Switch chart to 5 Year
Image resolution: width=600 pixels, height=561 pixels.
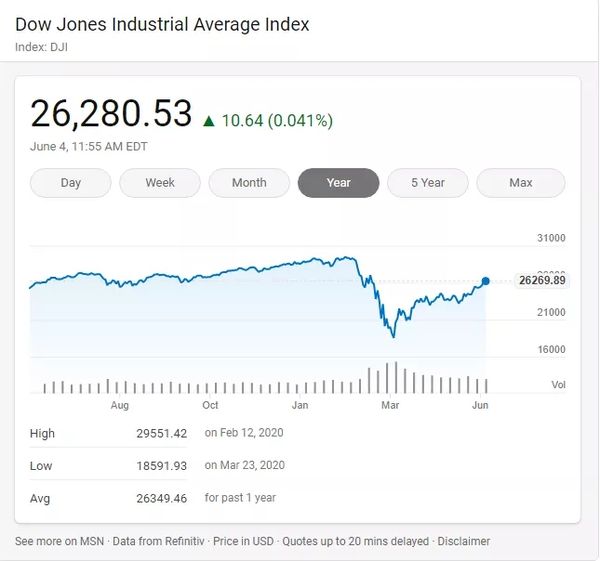(x=428, y=183)
